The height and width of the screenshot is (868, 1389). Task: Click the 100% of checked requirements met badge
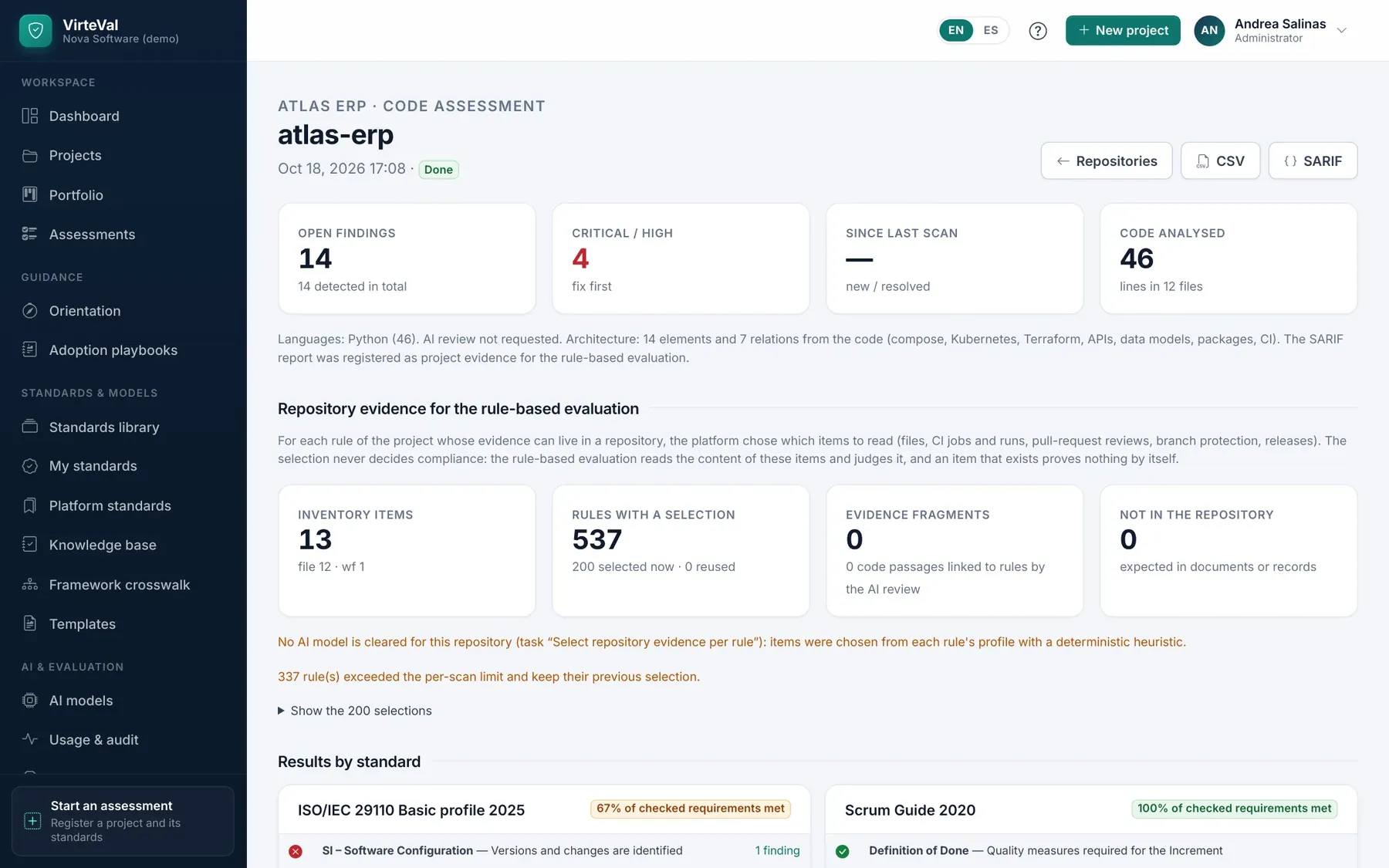[x=1234, y=809]
